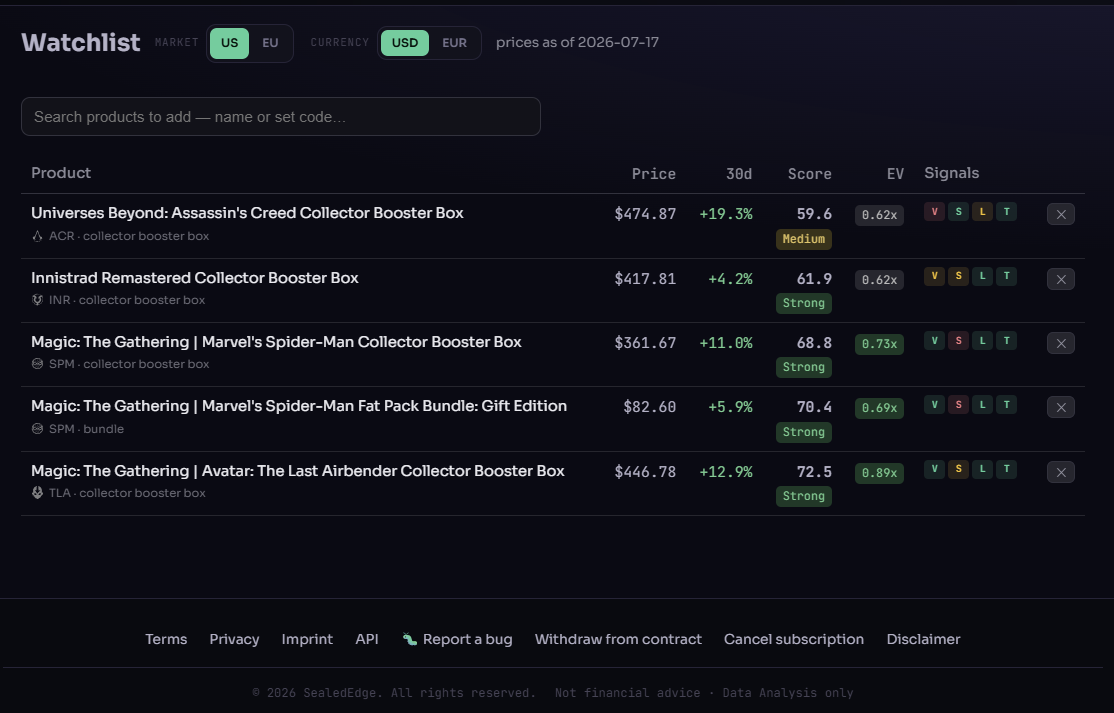Click Cancel subscription link

coord(794,639)
